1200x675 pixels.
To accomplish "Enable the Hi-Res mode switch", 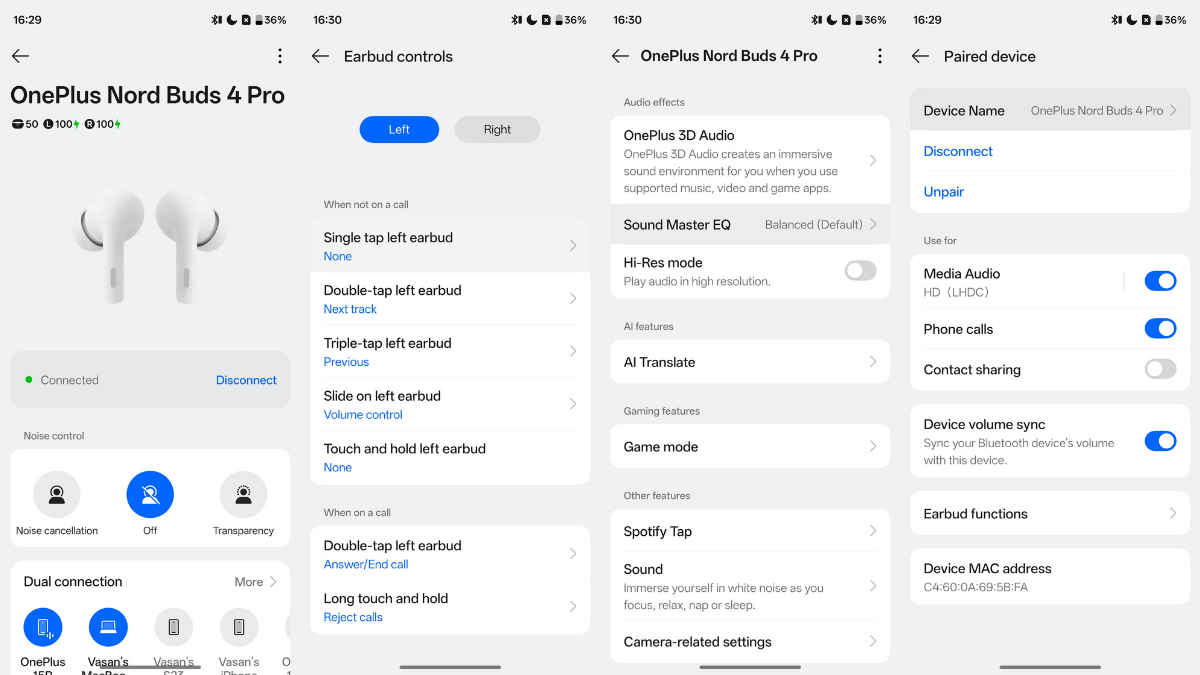I will coord(860,271).
